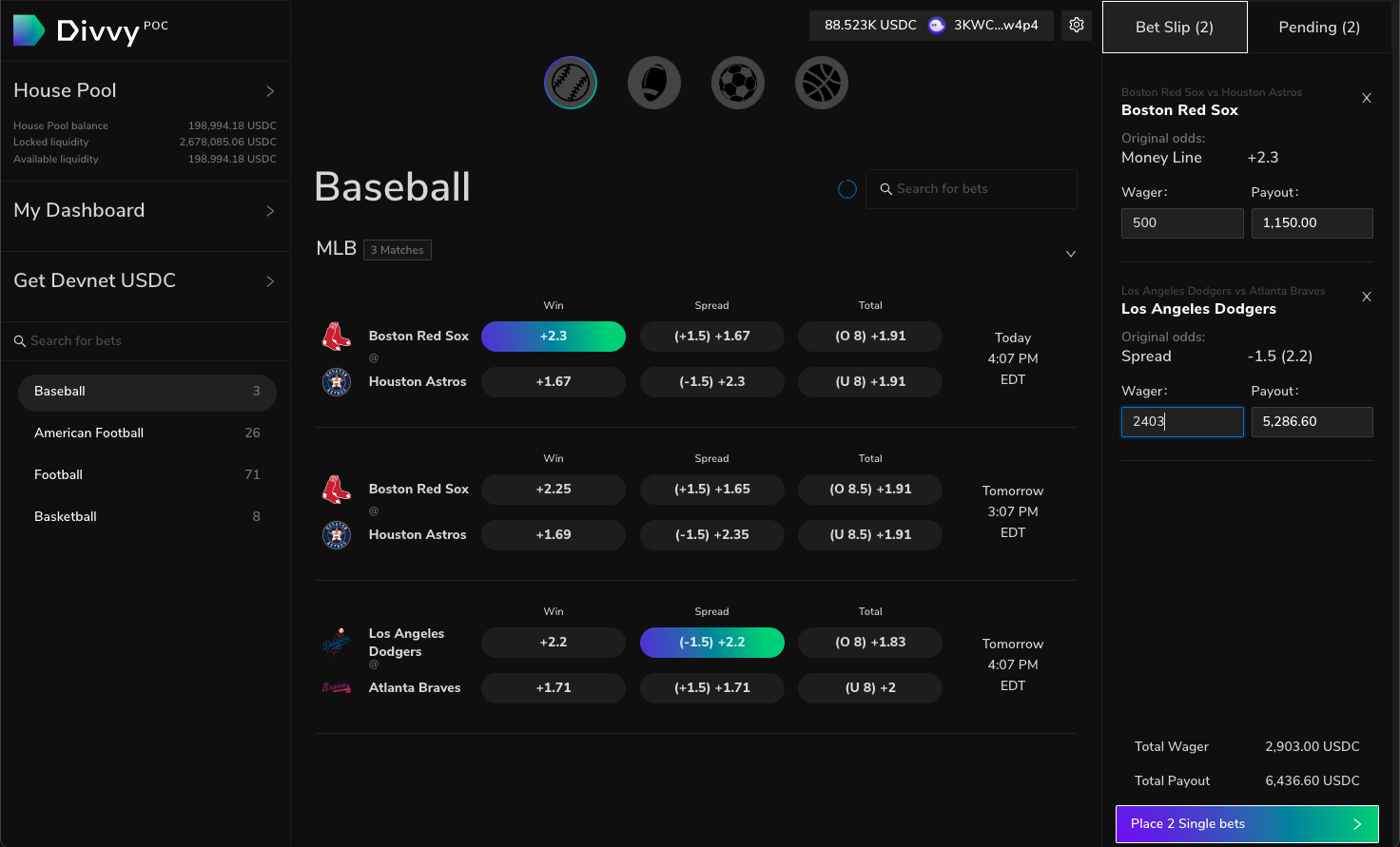This screenshot has width=1400, height=847.
Task: Pick Dodgers +2.2 win odds
Action: (554, 643)
